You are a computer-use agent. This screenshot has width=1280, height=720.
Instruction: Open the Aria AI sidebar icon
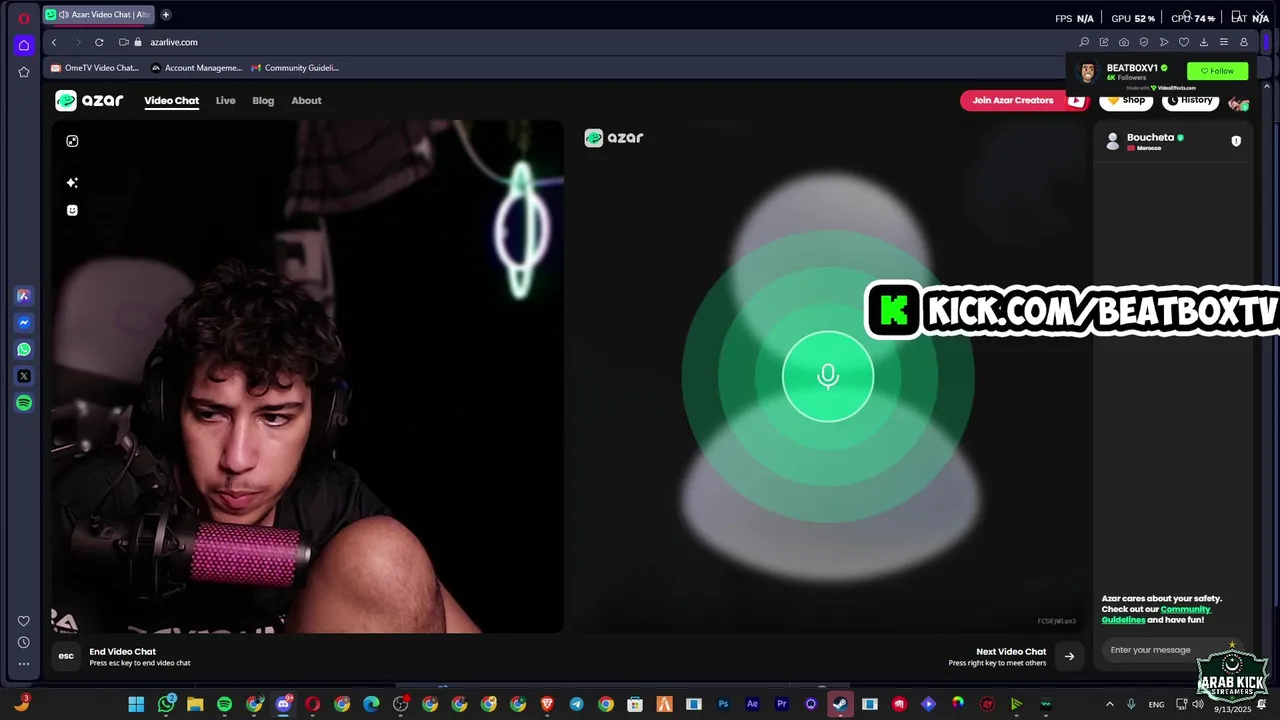[24, 296]
